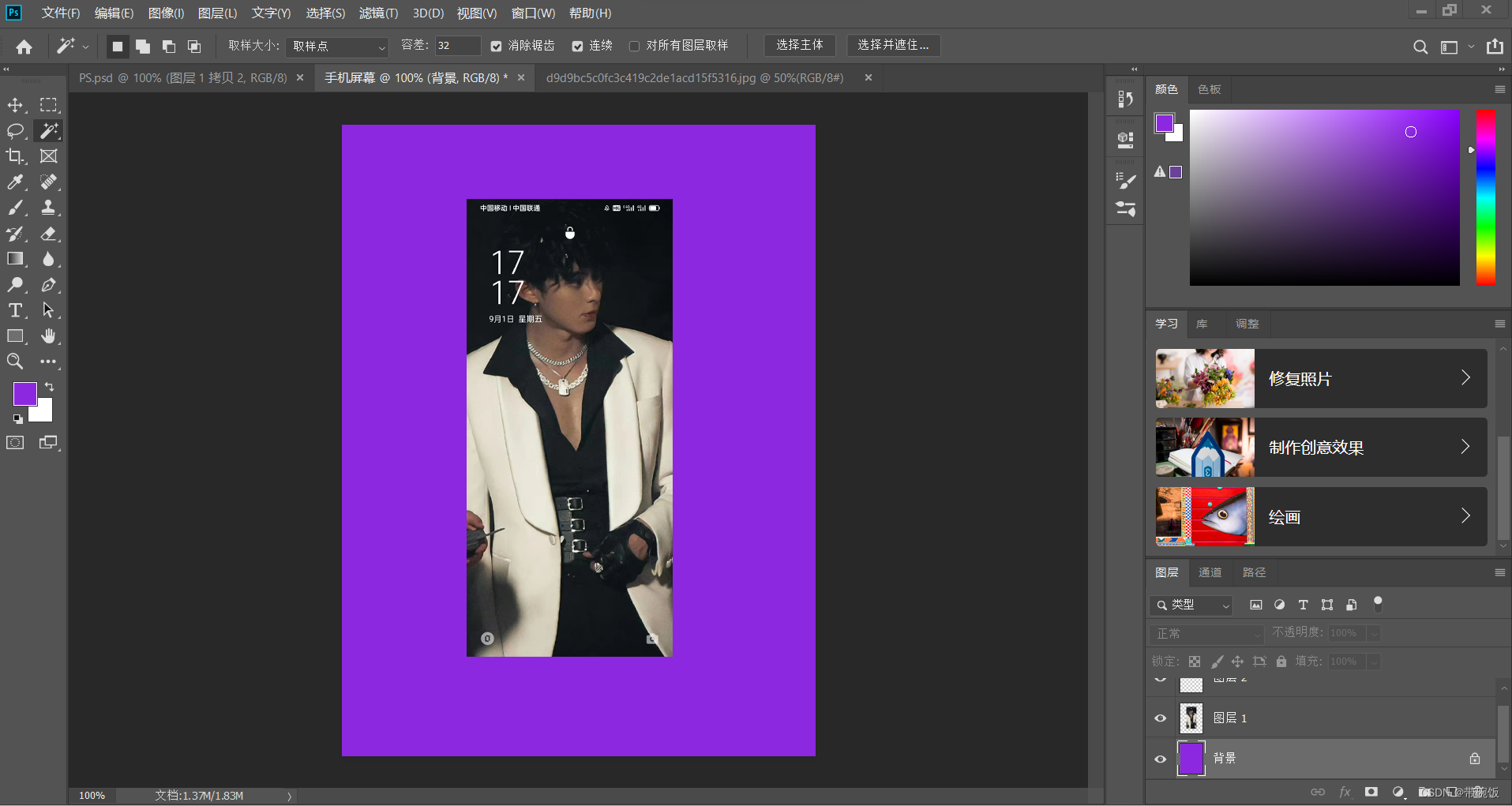Select the Frame tool

(49, 156)
